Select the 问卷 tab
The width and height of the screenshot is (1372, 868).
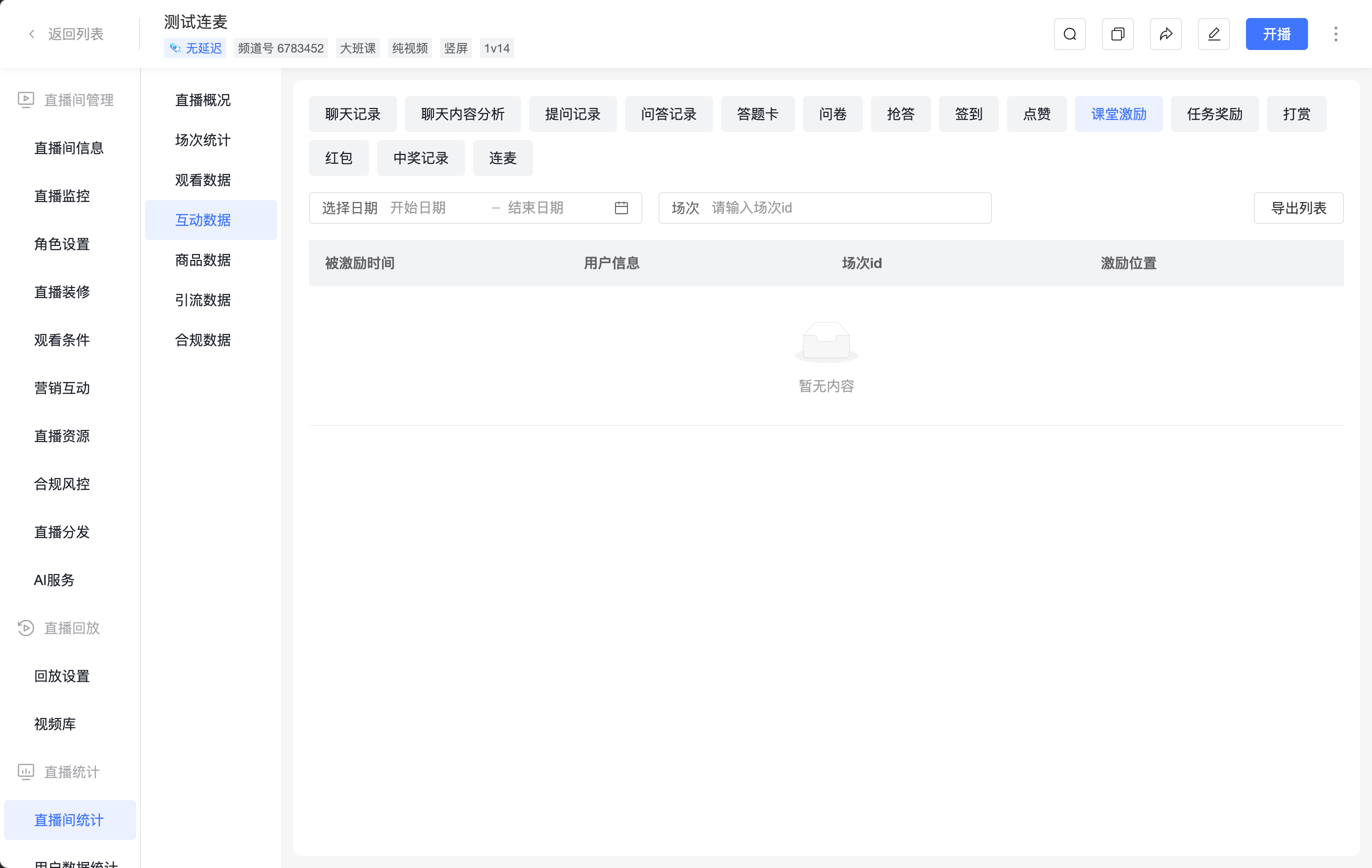832,114
